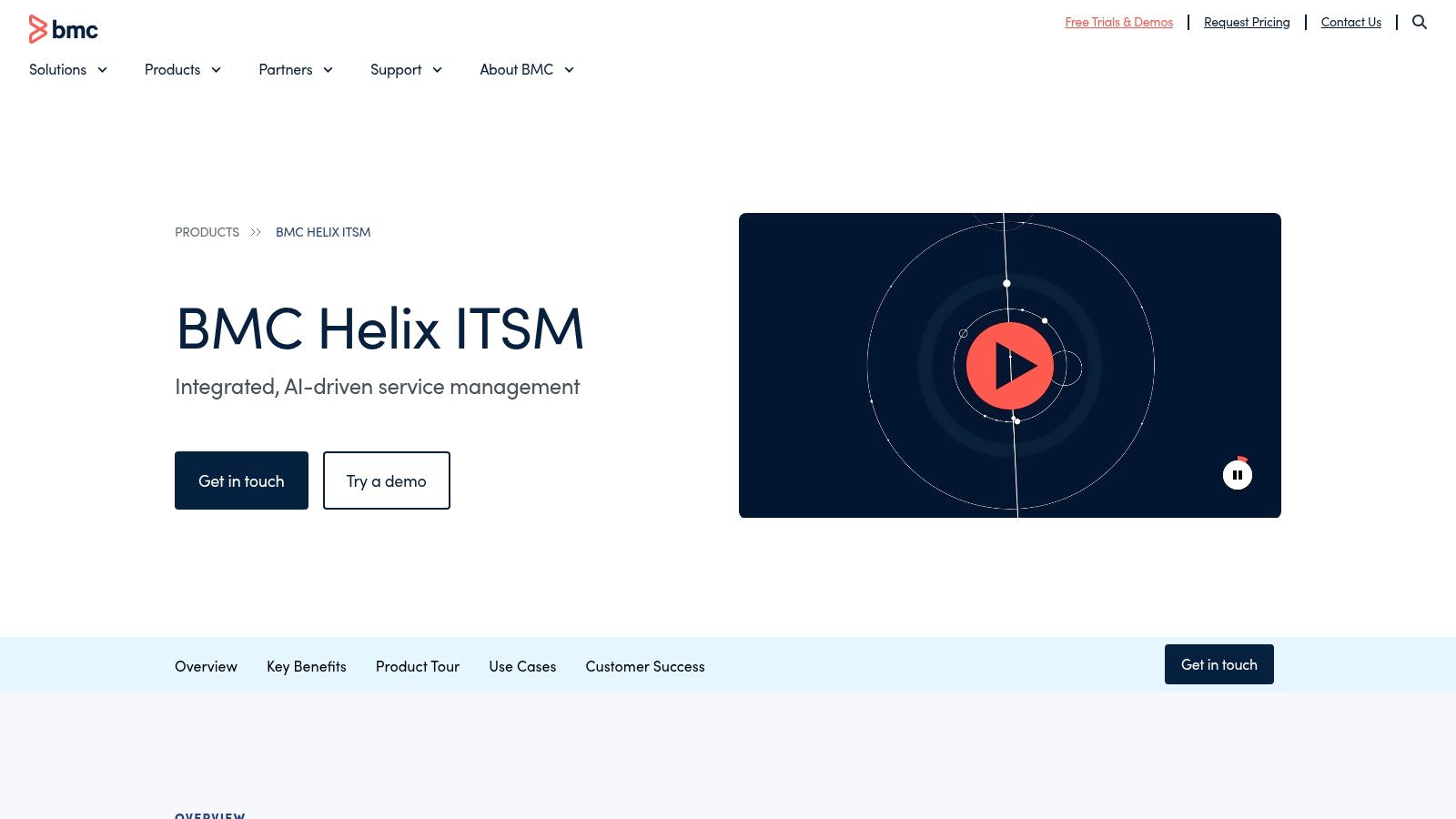
Task: Open Contact Us link
Action: [1351, 22]
